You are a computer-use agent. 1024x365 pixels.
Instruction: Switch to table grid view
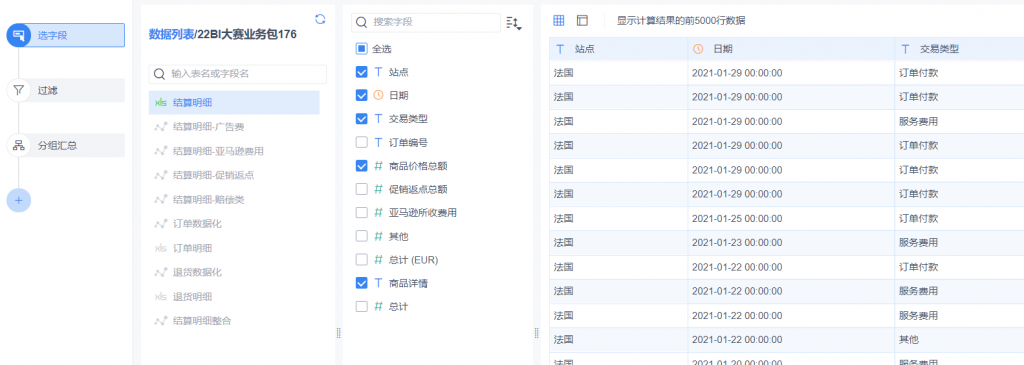[558, 21]
